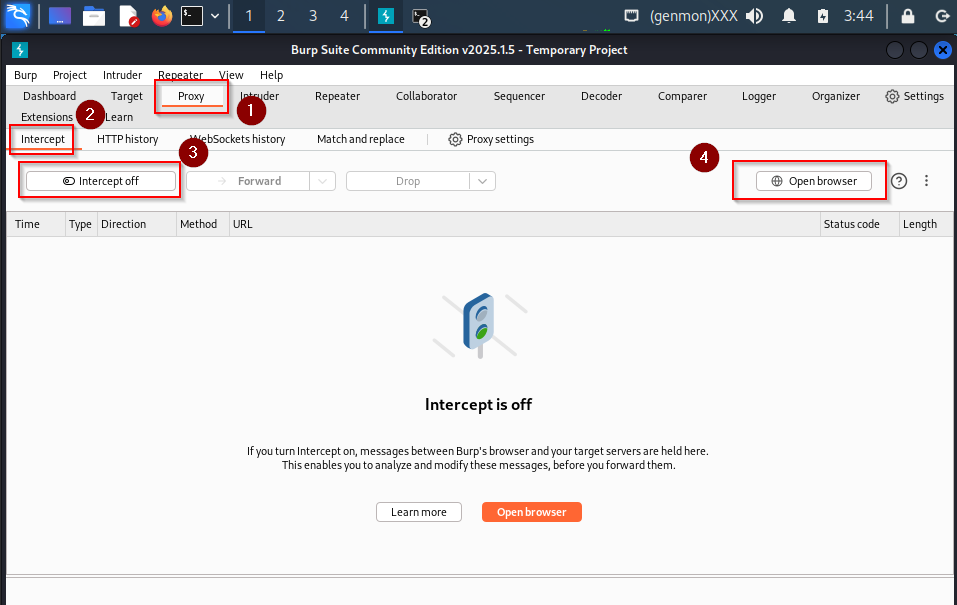The image size is (957, 605).
Task: Open the Intruder menu in the menu bar
Action: 122,75
